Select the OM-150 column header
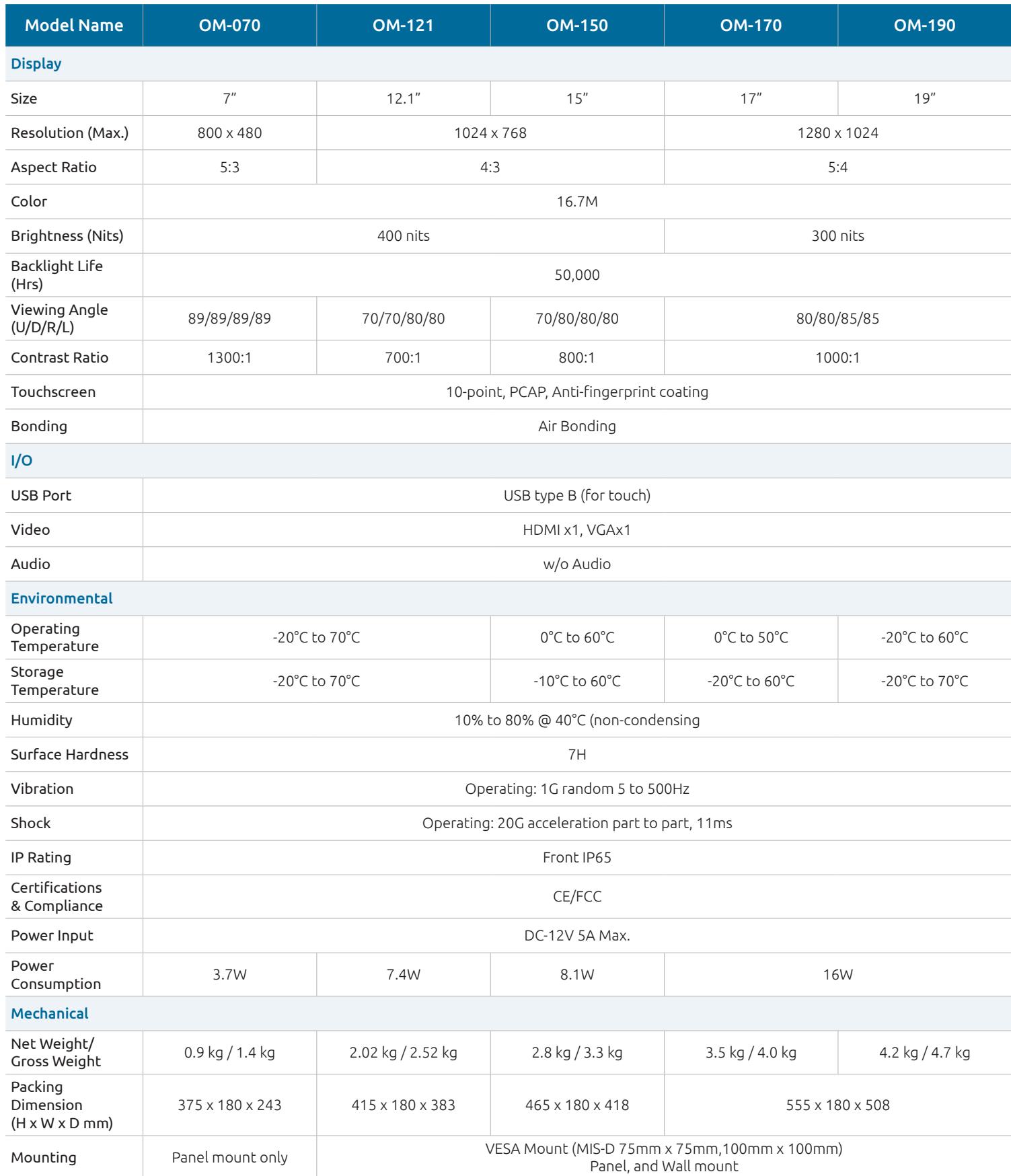Screen dimensions: 1011x1176 tap(577, 26)
